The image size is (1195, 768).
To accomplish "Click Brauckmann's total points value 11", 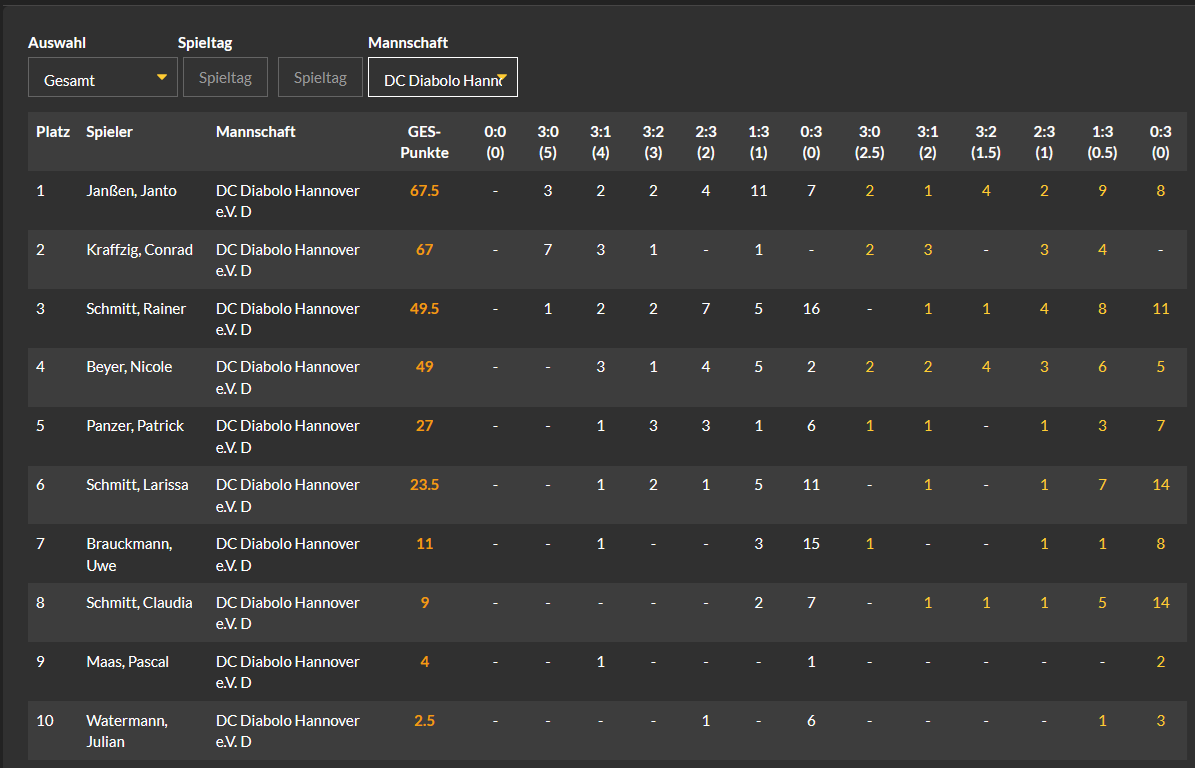I will coord(424,544).
